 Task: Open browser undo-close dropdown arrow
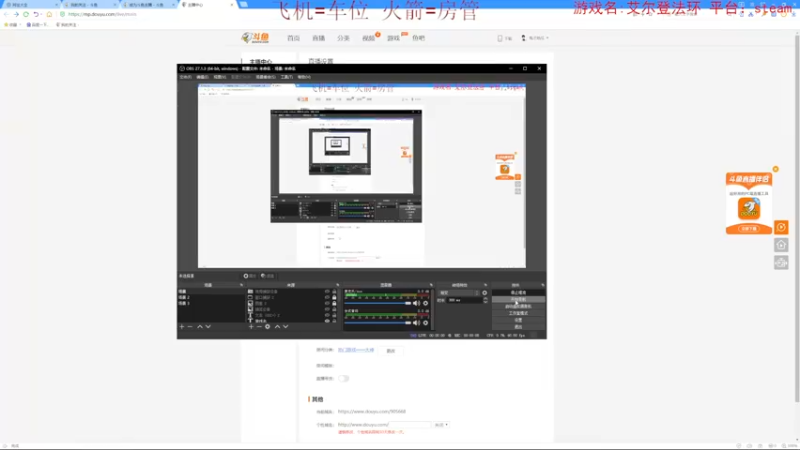tap(41, 14)
